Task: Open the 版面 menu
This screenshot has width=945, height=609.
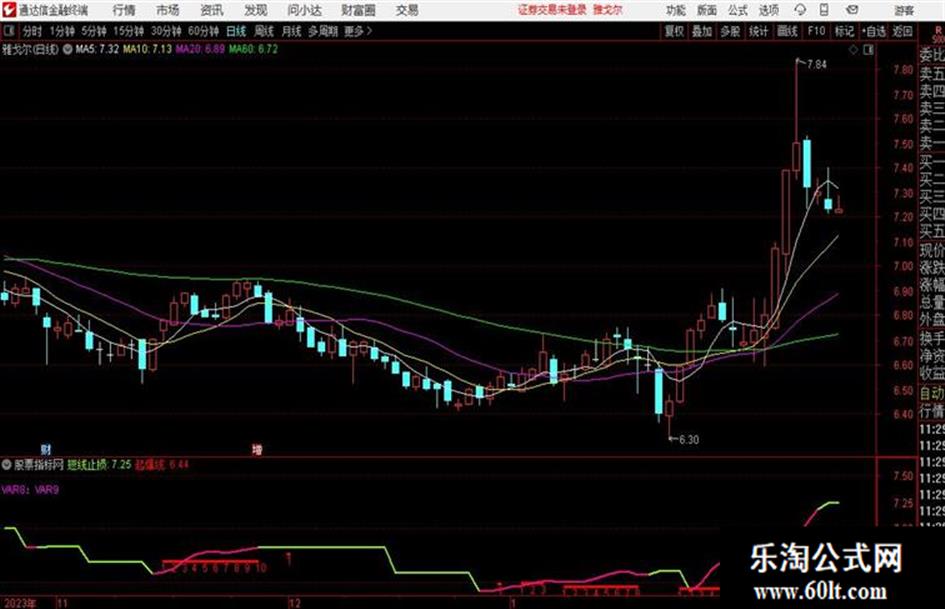Action: [706, 10]
